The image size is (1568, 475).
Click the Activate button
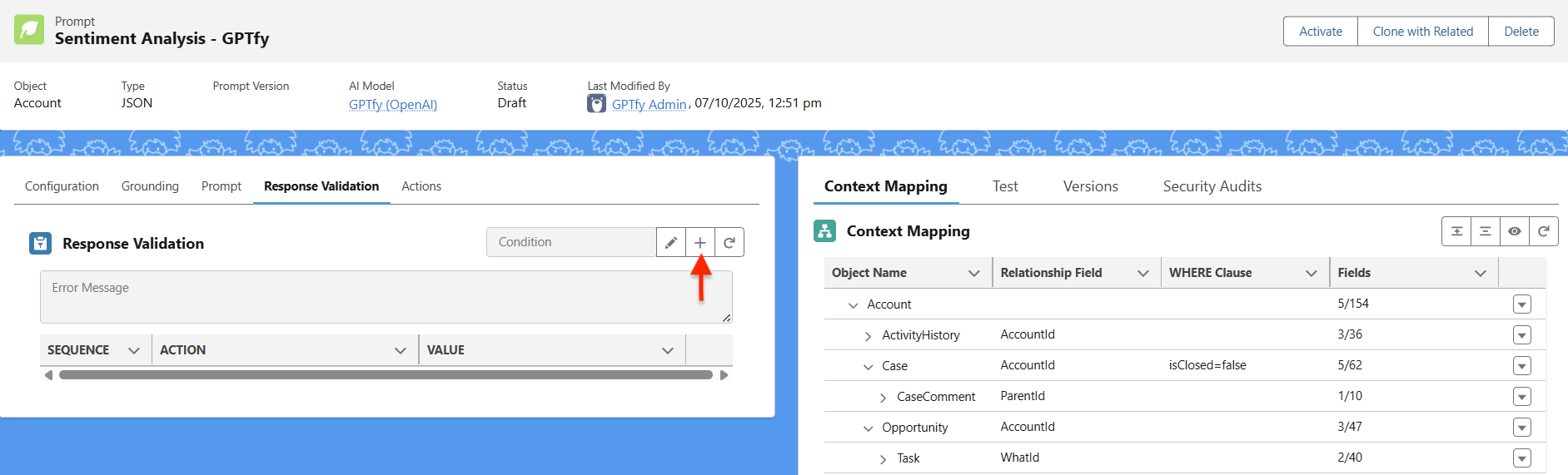coord(1321,32)
